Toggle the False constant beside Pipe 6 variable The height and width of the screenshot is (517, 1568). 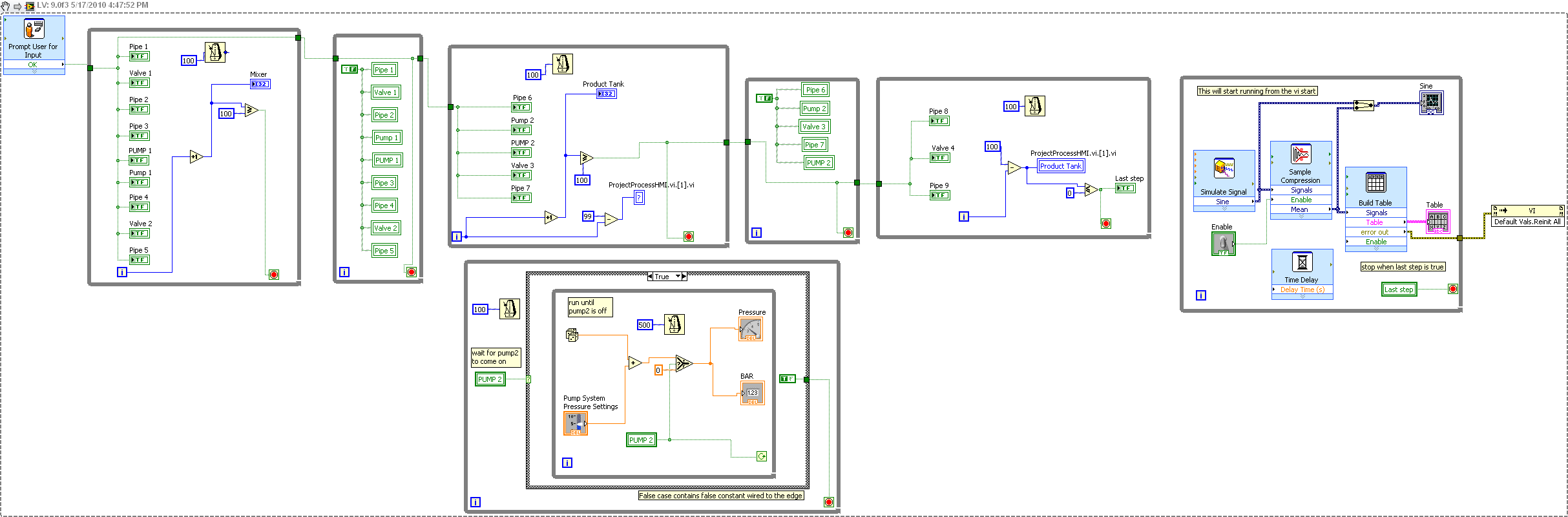click(764, 98)
